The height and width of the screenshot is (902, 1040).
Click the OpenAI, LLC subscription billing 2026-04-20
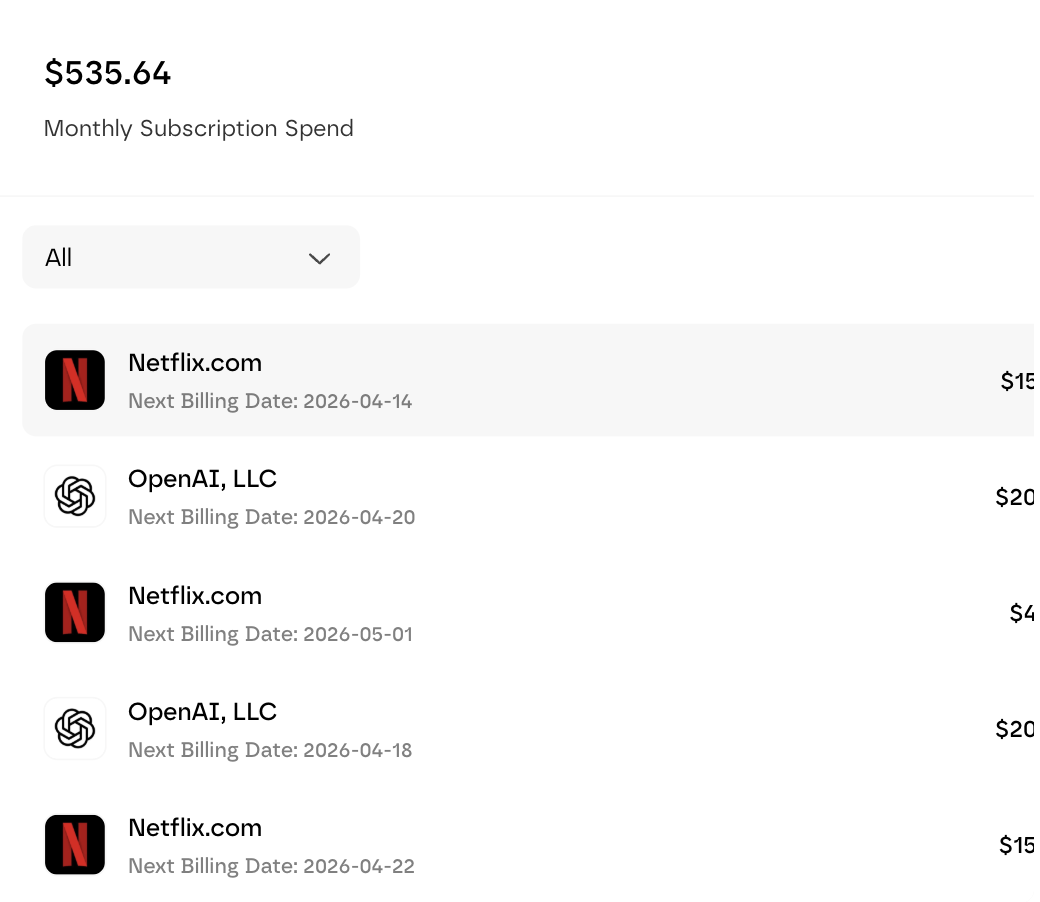tap(400, 496)
